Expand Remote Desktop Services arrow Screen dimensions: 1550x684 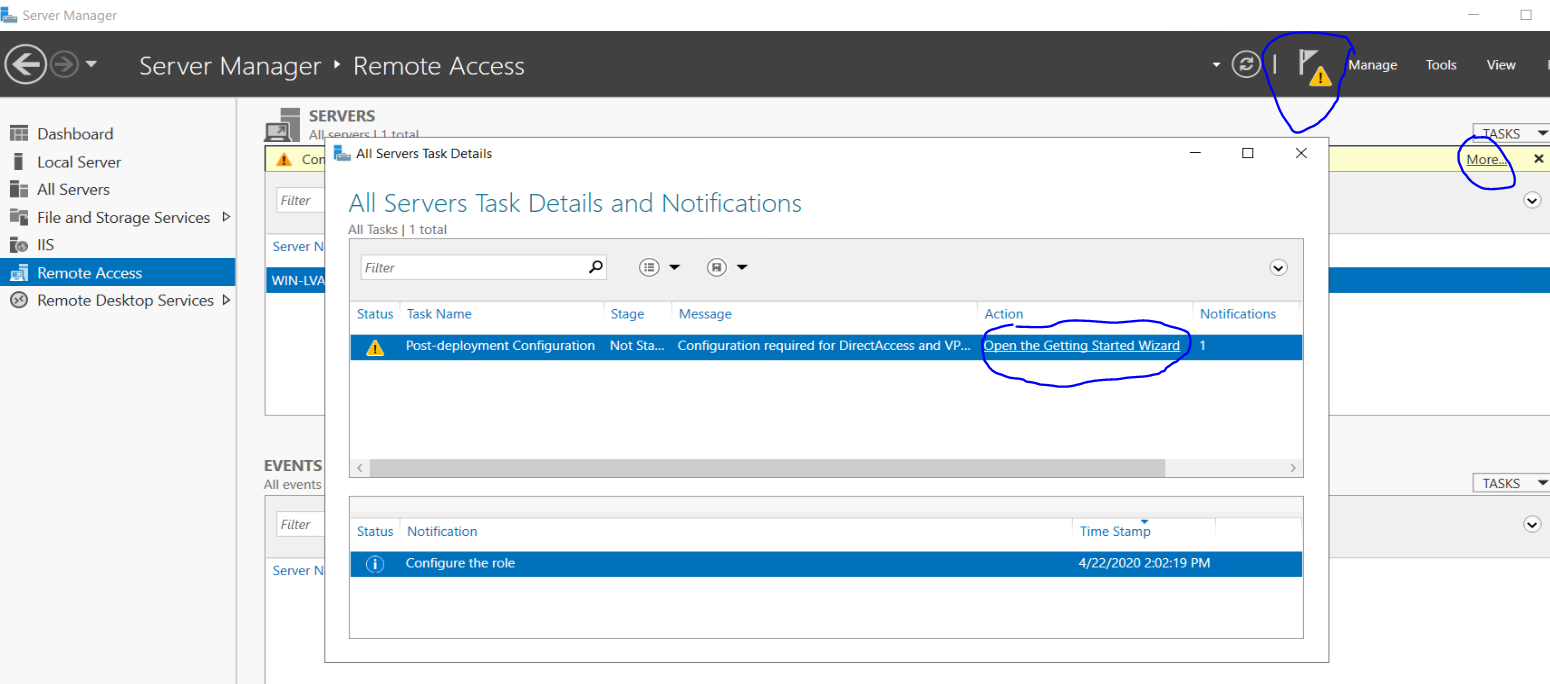pyautogui.click(x=226, y=300)
